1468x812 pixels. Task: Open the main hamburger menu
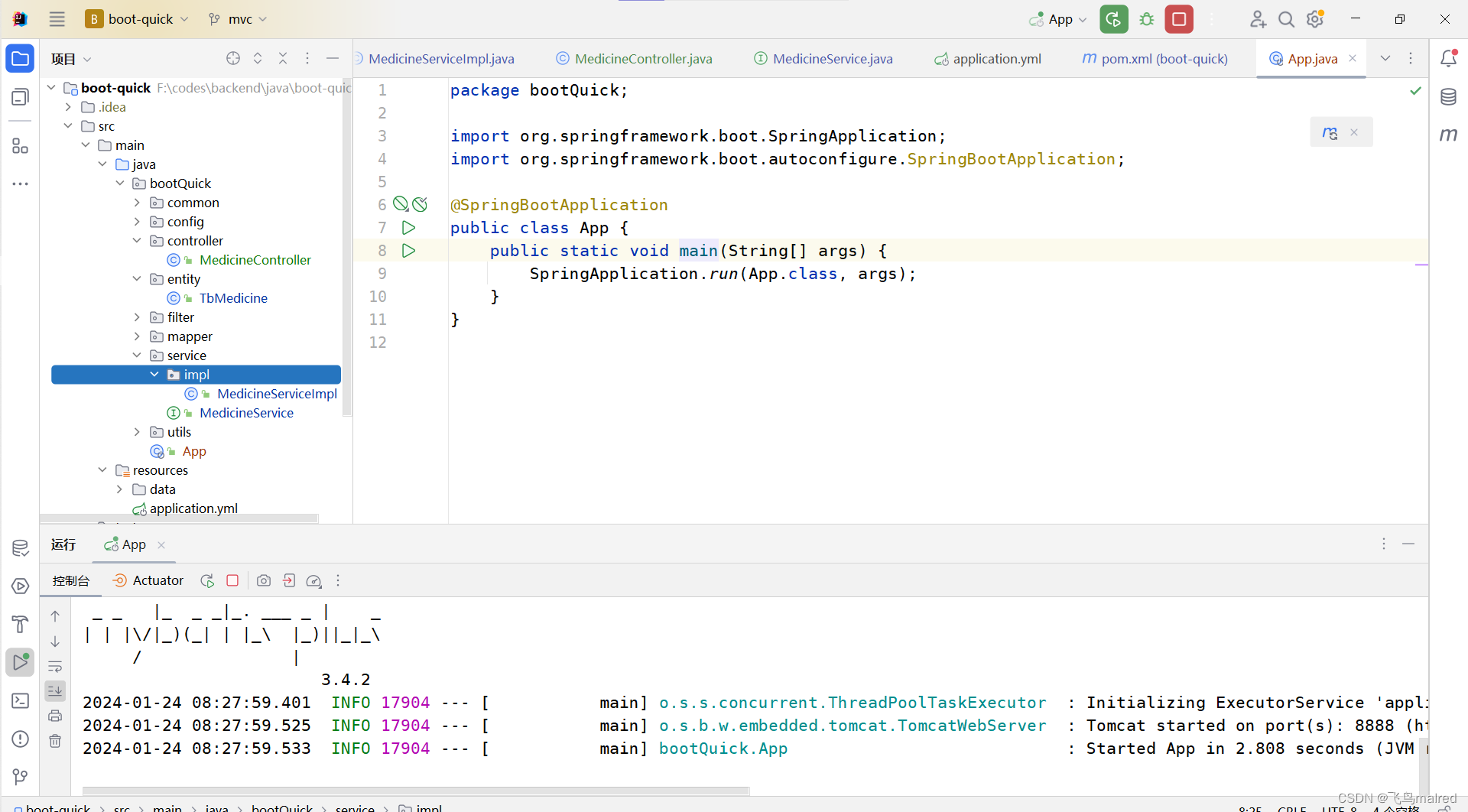coord(57,19)
